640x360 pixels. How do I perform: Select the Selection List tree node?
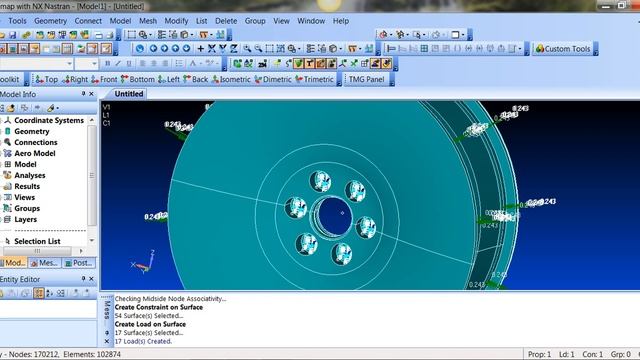tap(37, 241)
